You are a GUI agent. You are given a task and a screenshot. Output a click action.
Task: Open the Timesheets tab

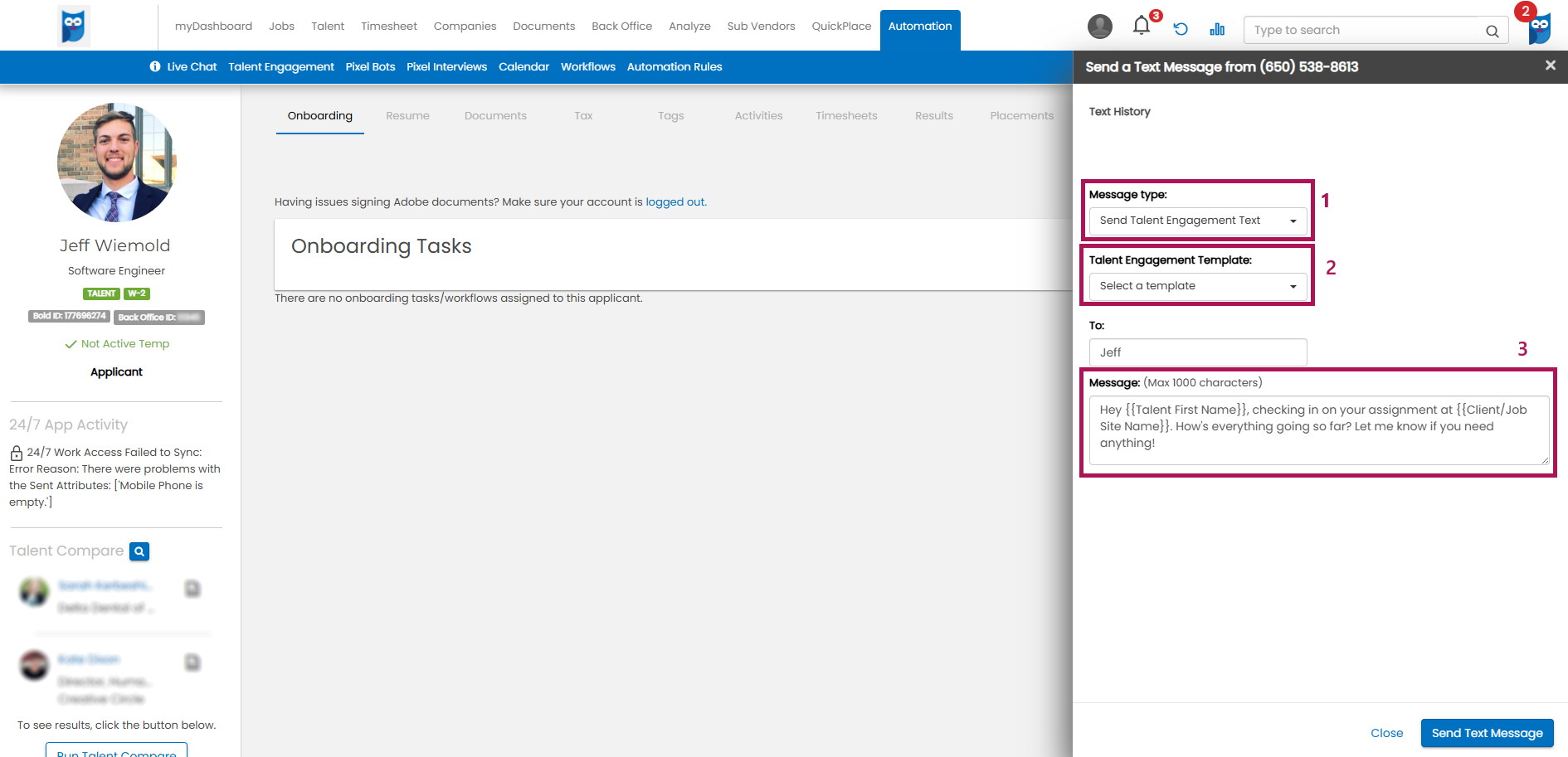(846, 116)
